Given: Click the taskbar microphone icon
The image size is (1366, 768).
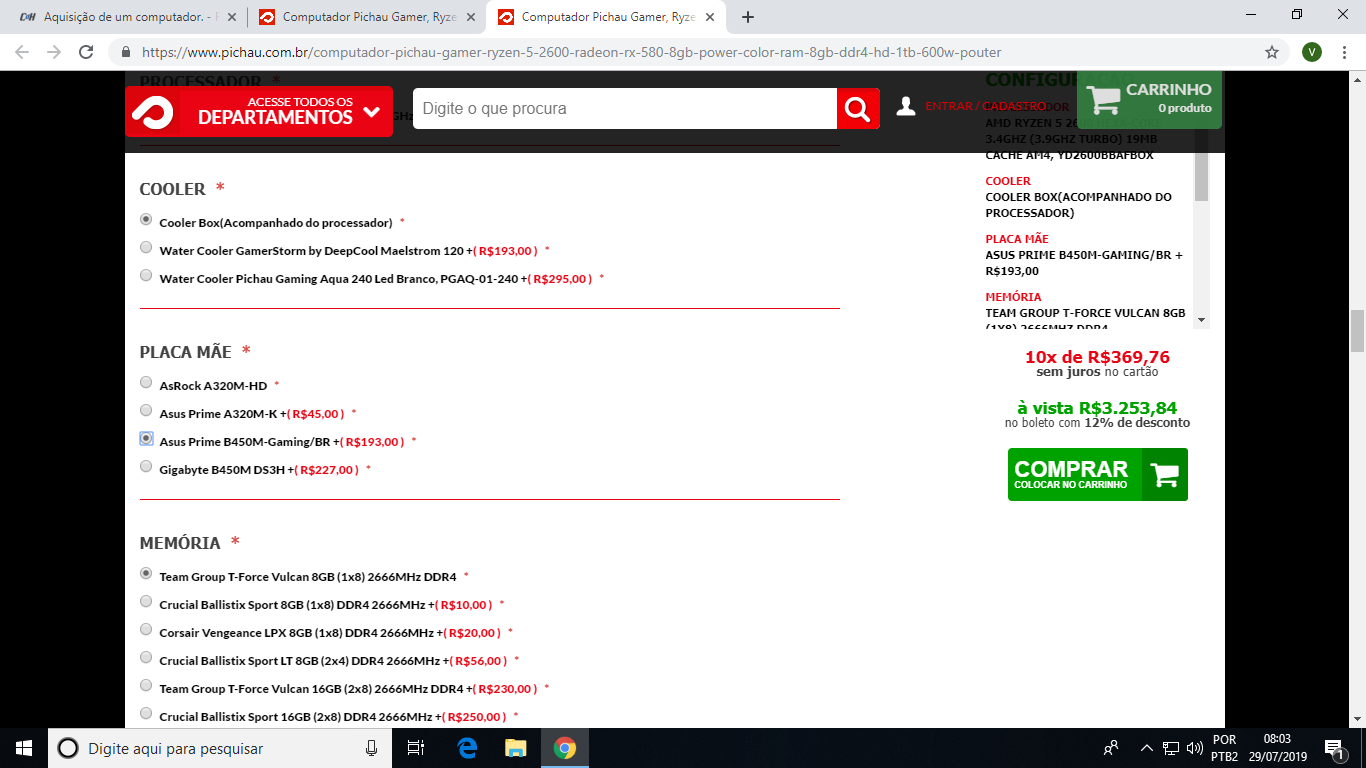Looking at the screenshot, I should [371, 748].
